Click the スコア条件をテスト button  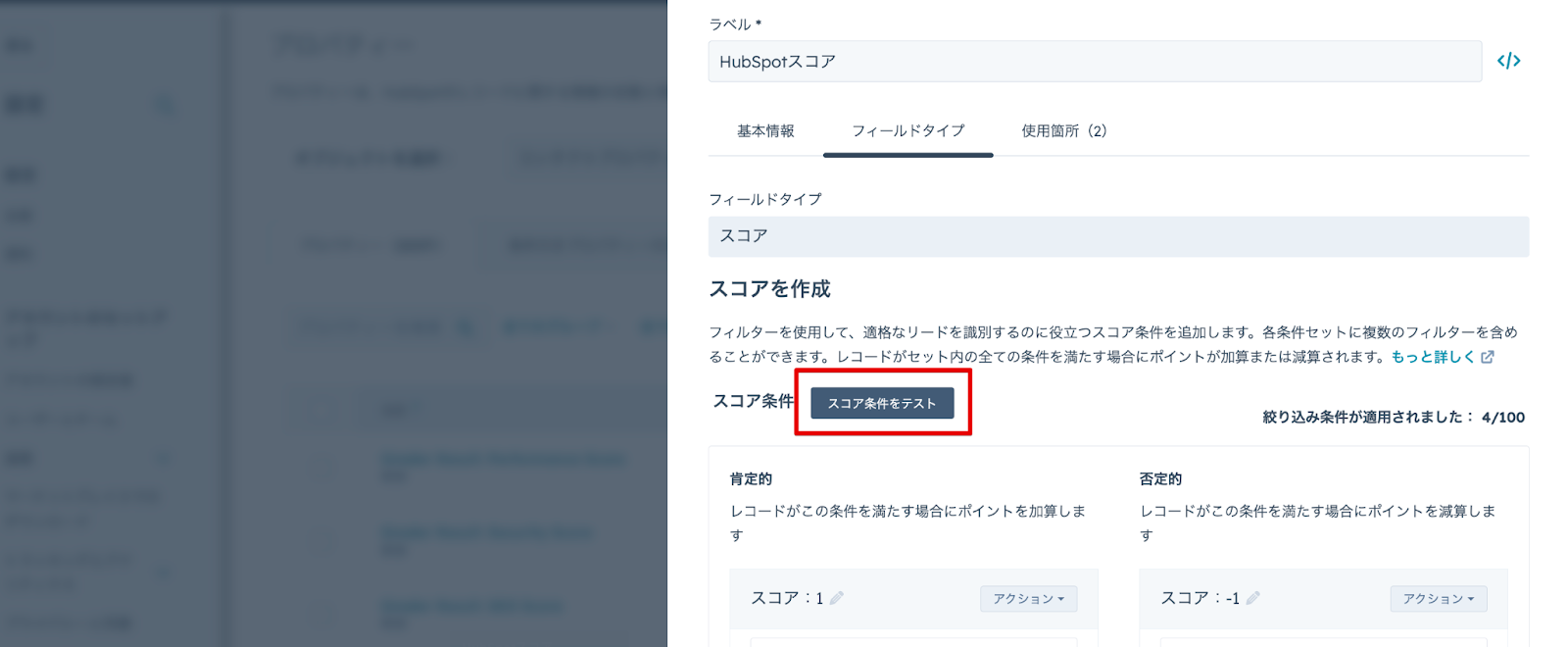tap(882, 403)
